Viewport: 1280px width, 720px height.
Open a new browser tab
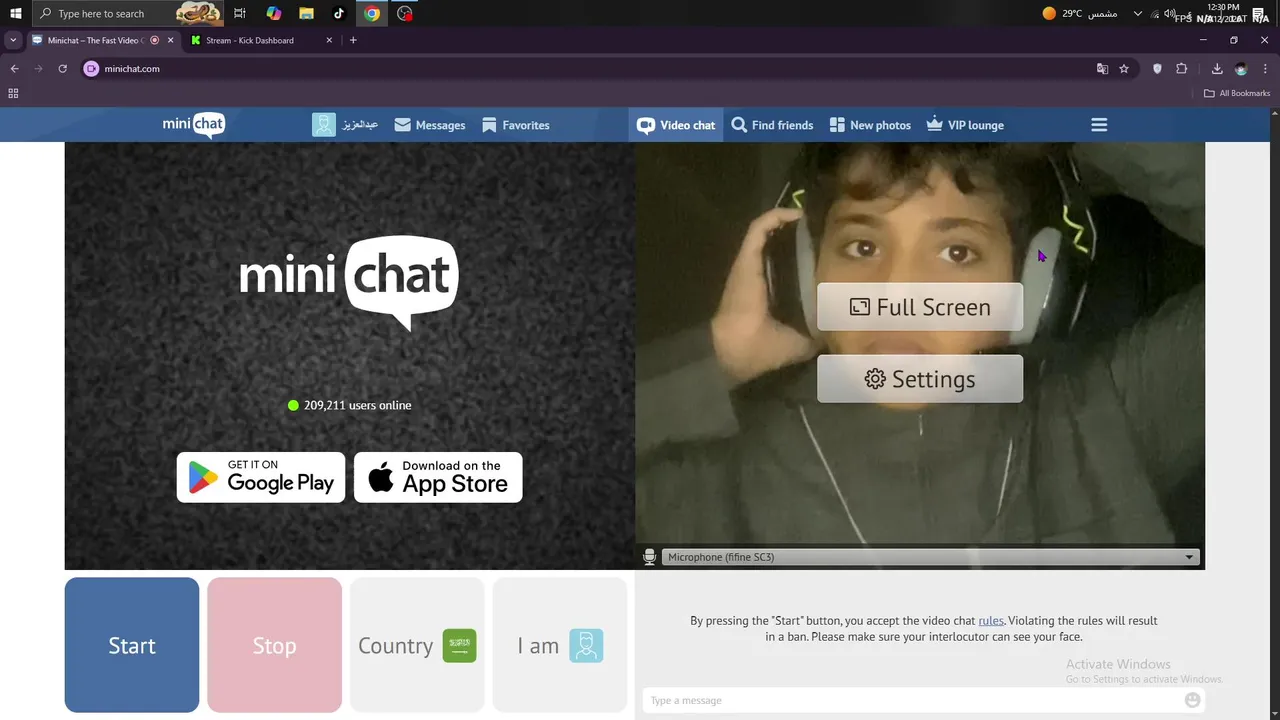click(x=353, y=40)
